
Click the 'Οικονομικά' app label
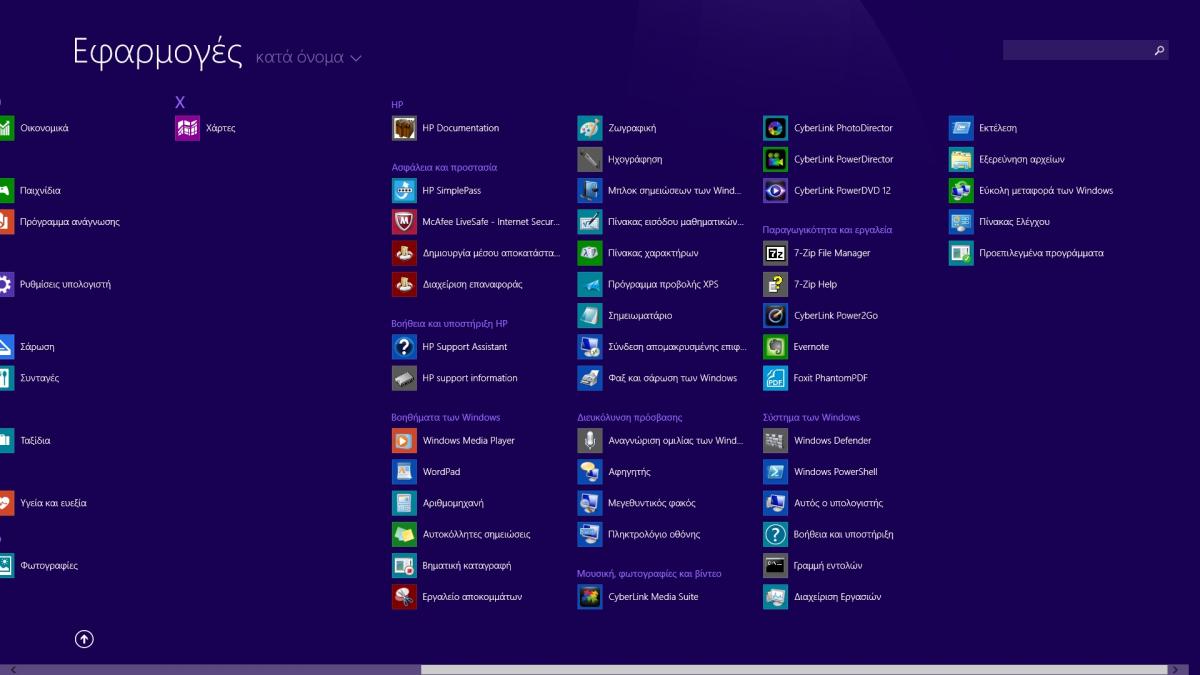(44, 128)
